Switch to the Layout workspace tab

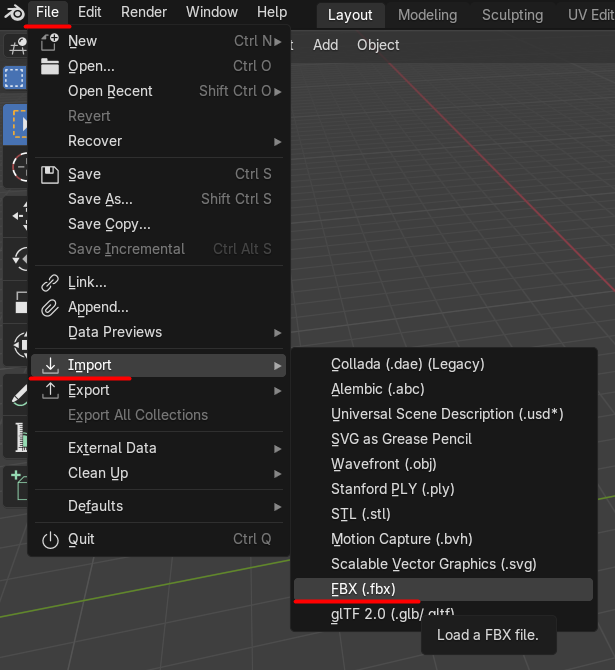(x=350, y=15)
